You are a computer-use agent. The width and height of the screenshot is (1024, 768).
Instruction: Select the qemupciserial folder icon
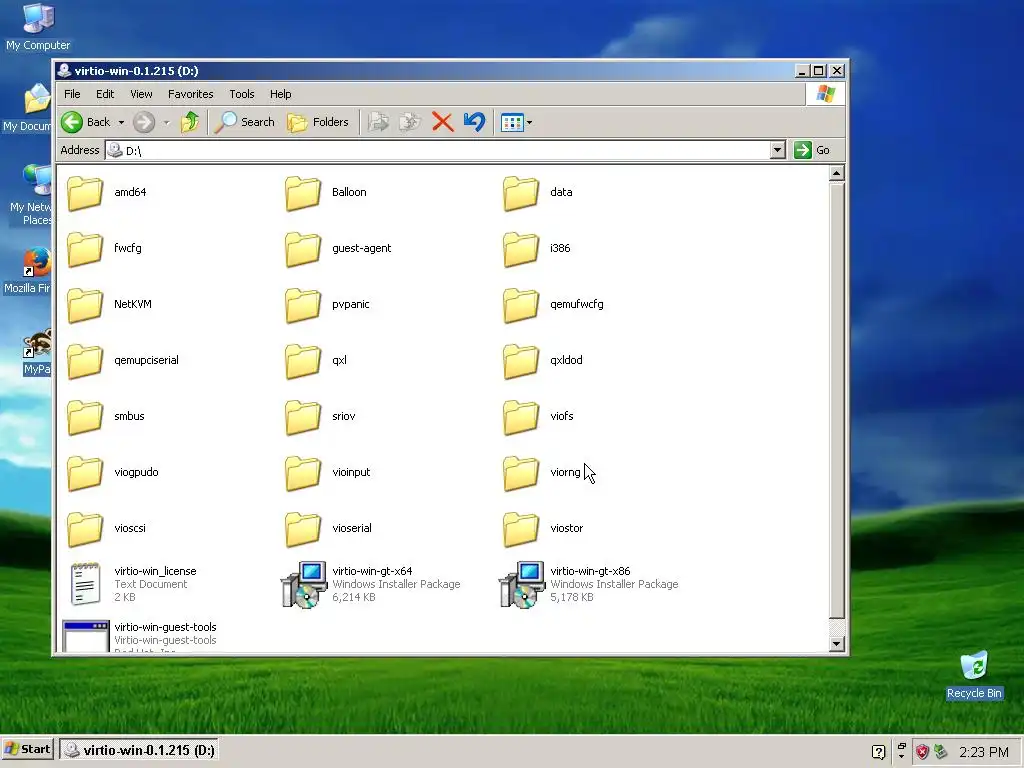tap(85, 361)
